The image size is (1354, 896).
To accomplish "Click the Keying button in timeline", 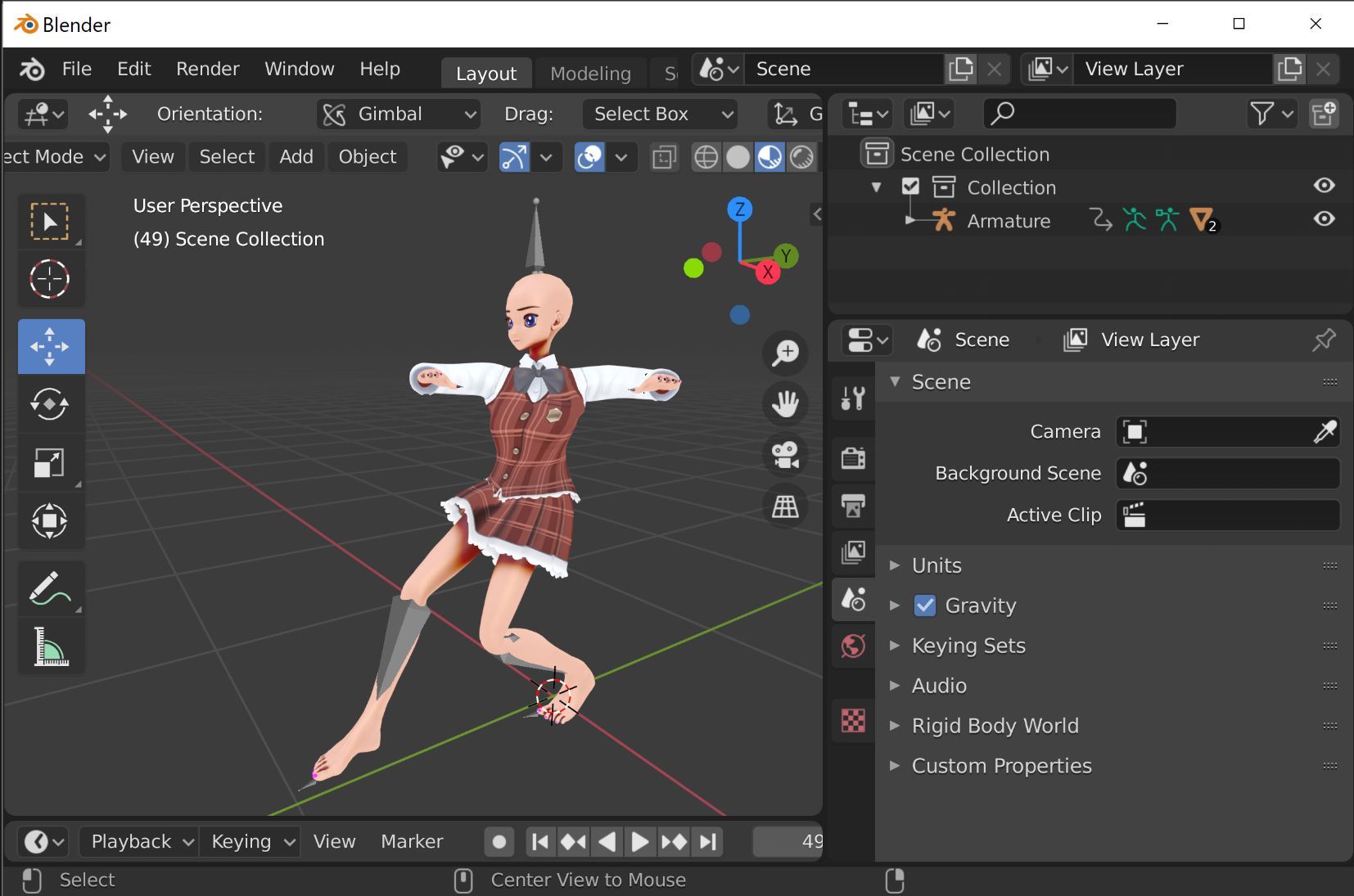I will click(251, 841).
